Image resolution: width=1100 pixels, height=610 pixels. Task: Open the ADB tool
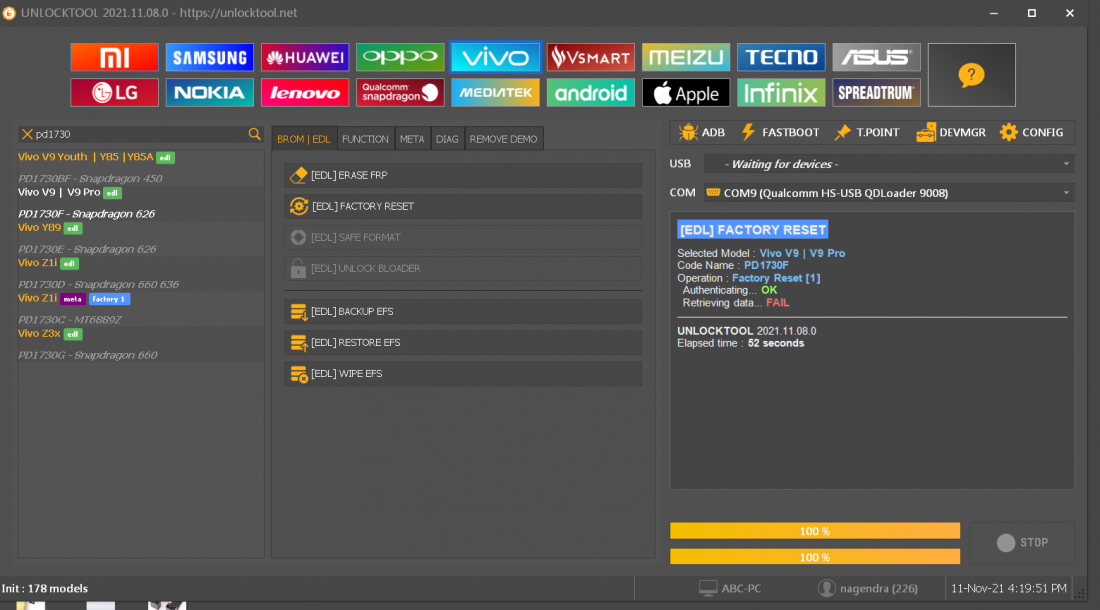702,133
